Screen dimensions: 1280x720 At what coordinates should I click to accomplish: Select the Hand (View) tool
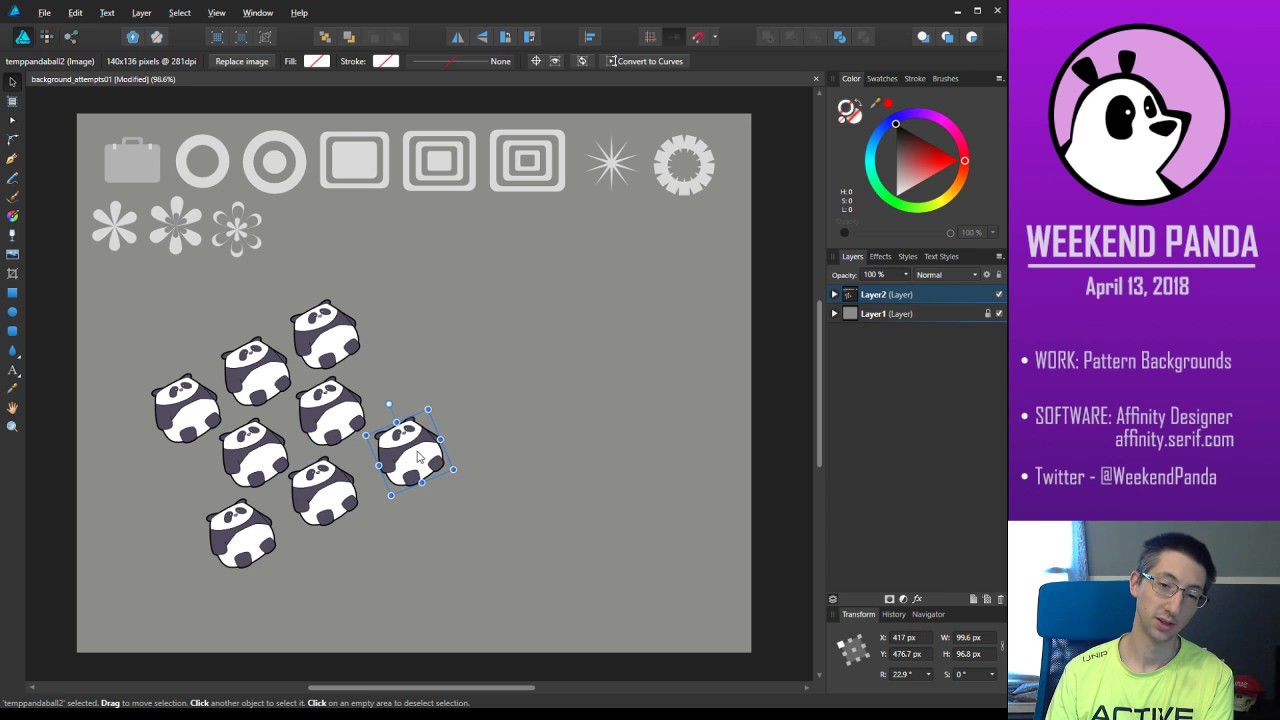pos(12,408)
